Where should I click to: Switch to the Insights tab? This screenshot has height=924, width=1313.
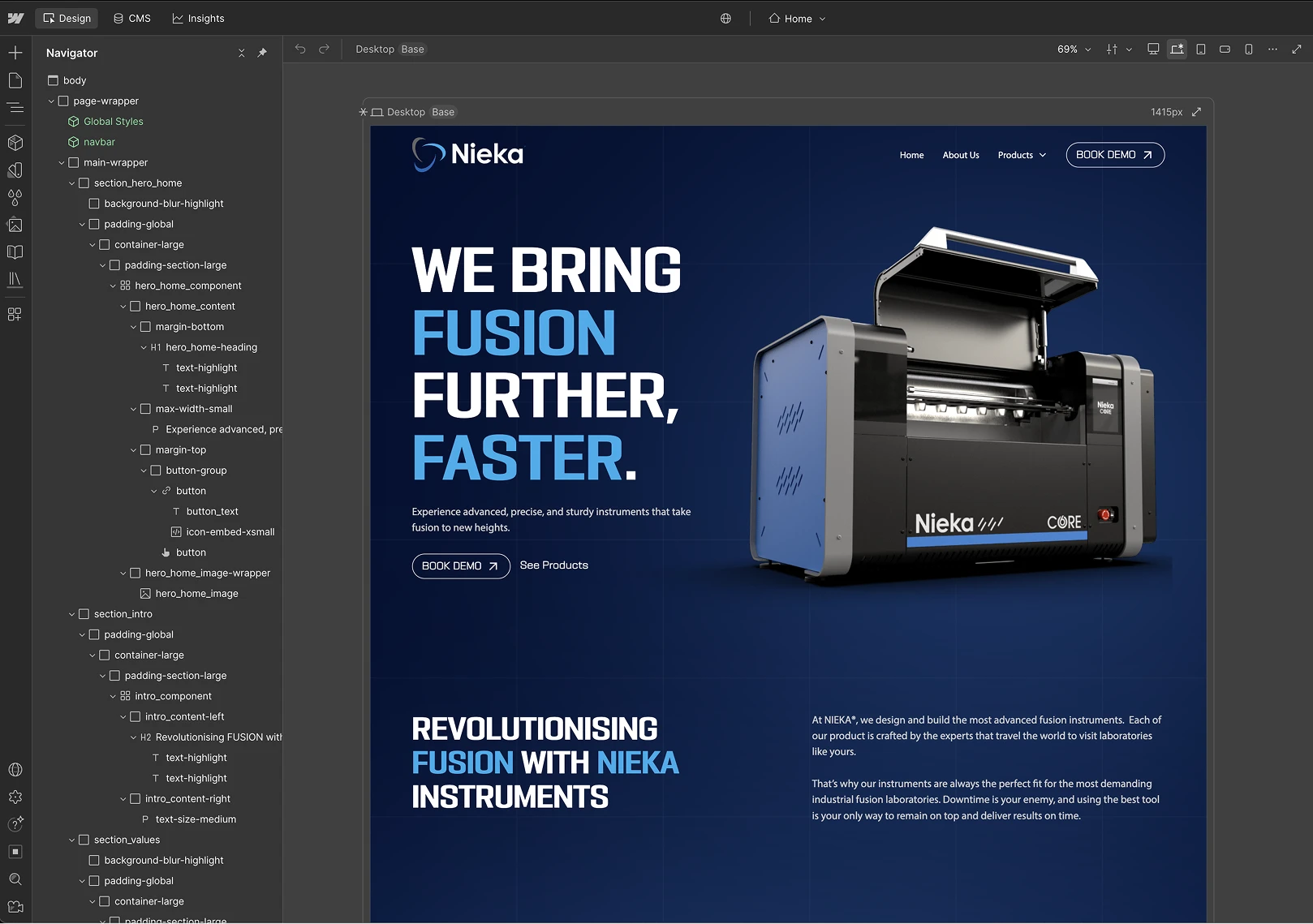pos(198,18)
